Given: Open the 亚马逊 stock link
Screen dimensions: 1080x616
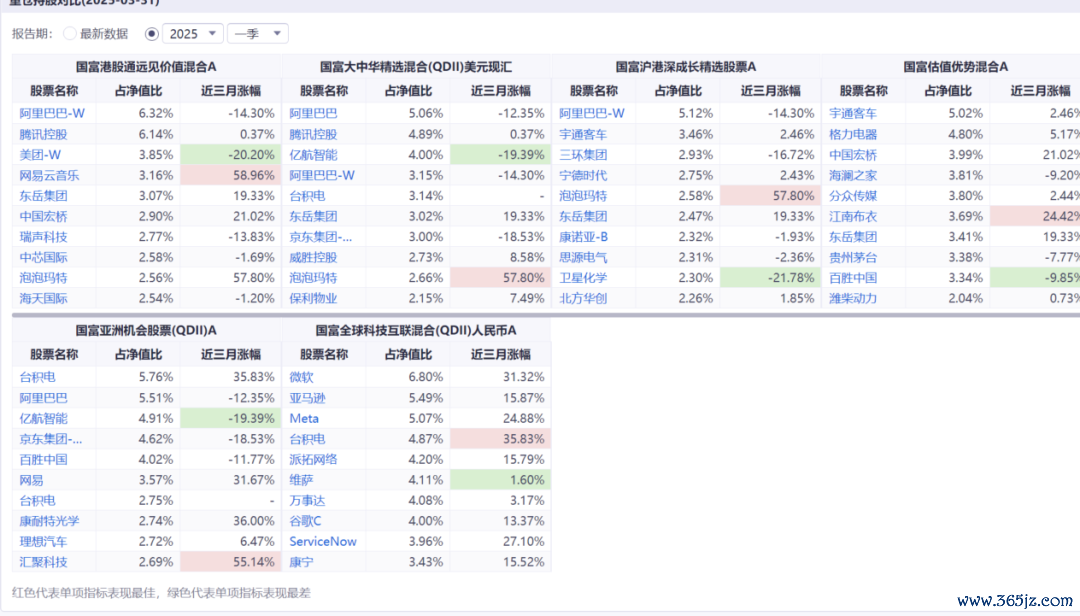Looking at the screenshot, I should click(x=307, y=398).
